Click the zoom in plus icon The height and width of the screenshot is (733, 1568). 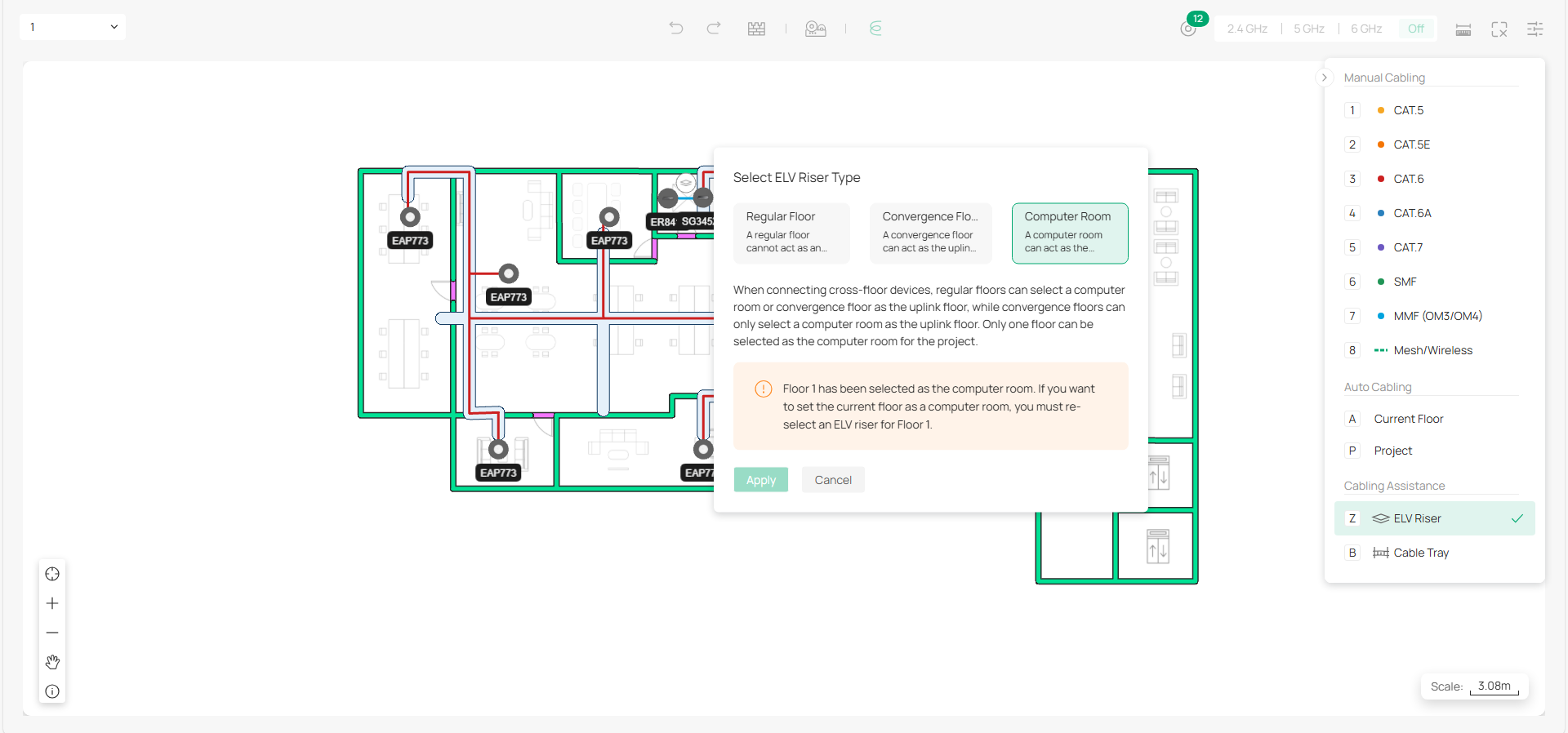point(52,603)
